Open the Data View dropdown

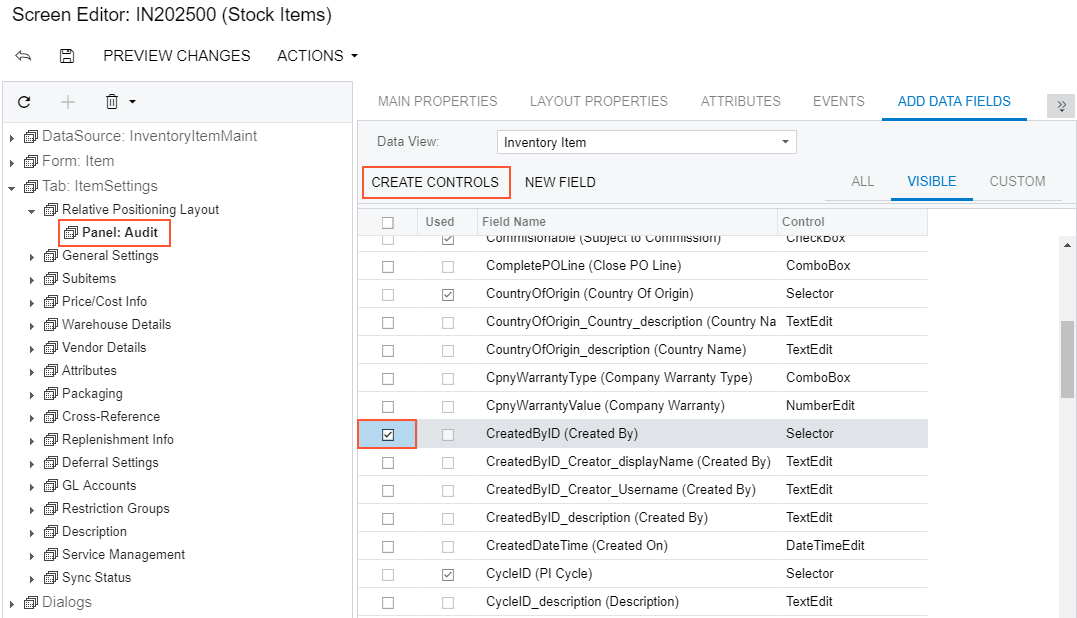785,142
